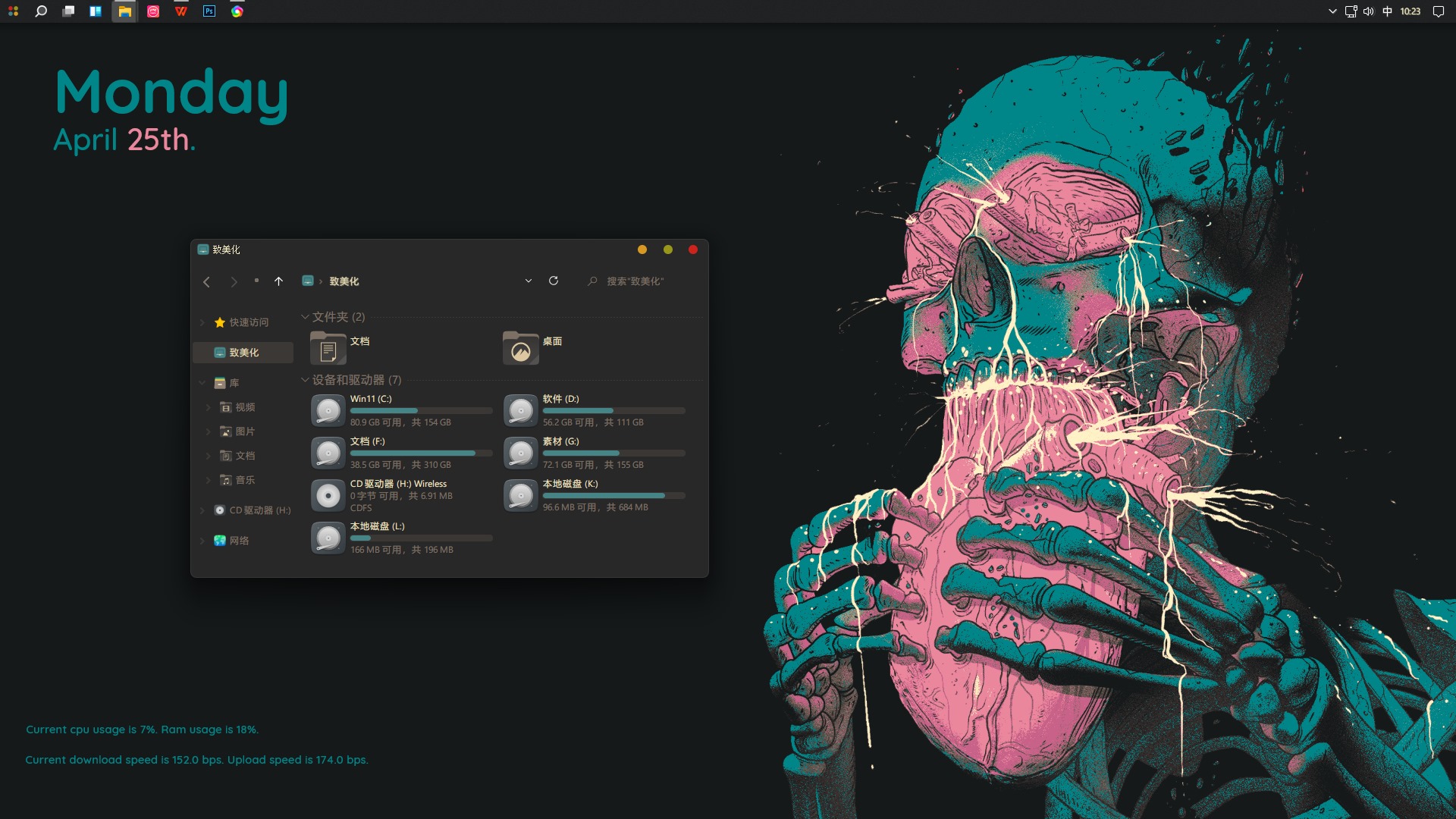Go up one folder level
This screenshot has width=1456, height=819.
(x=278, y=281)
